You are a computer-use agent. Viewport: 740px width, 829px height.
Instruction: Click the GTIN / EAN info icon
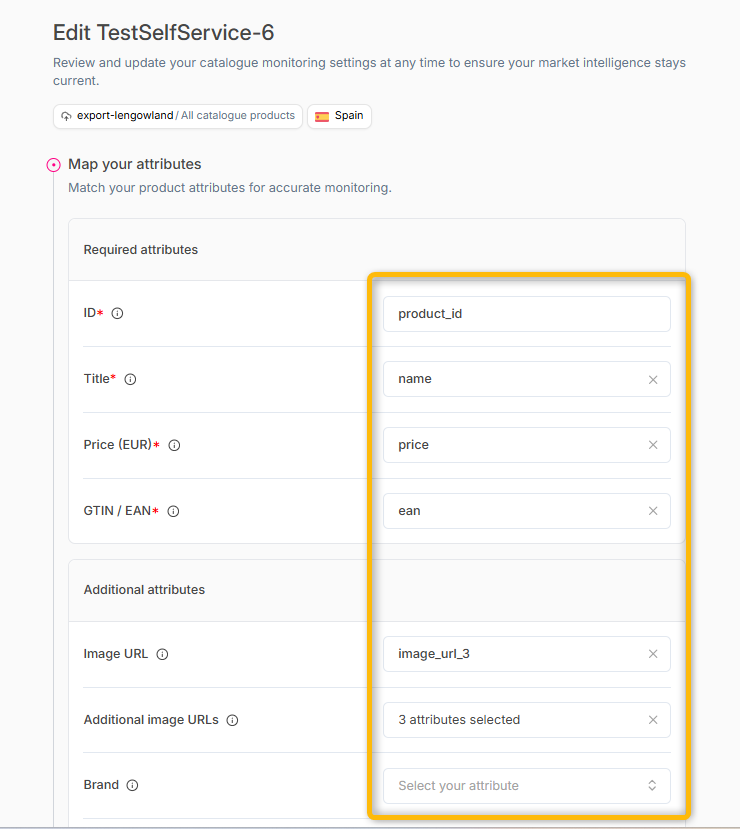(x=173, y=511)
